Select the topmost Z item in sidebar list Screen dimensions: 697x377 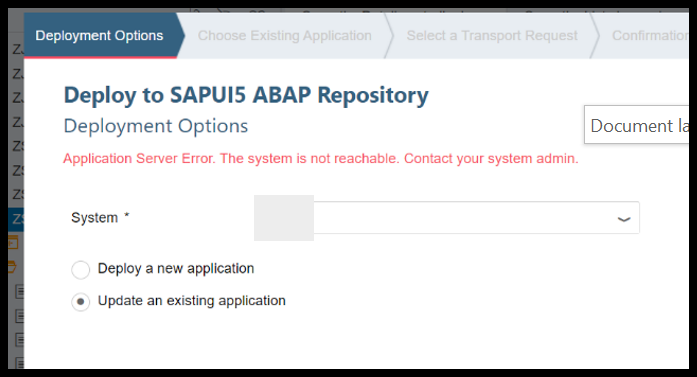click(17, 50)
